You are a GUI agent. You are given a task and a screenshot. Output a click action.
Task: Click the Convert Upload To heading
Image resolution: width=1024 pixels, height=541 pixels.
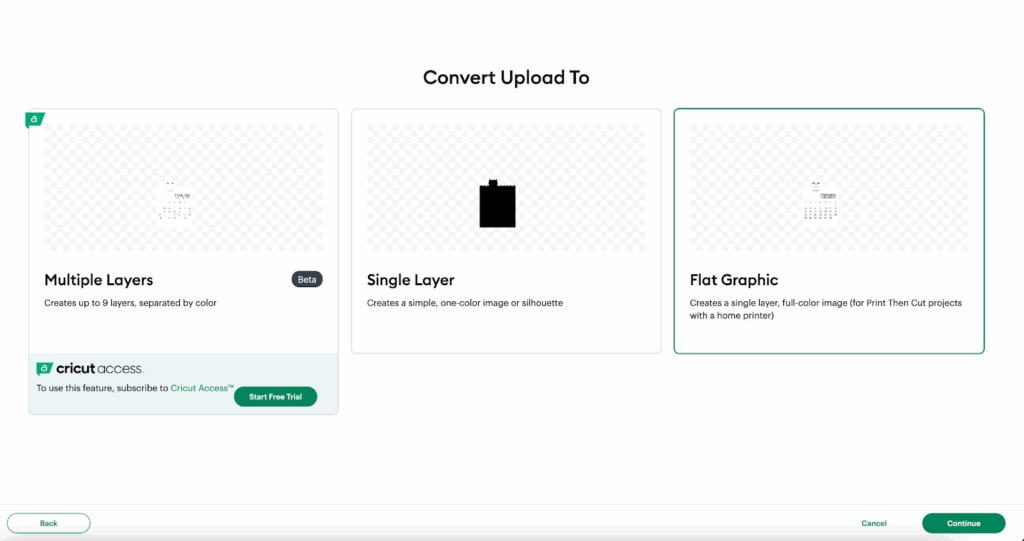pos(506,78)
